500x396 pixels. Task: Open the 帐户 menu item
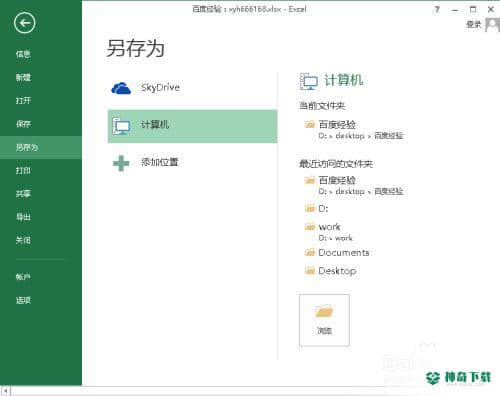click(x=23, y=277)
